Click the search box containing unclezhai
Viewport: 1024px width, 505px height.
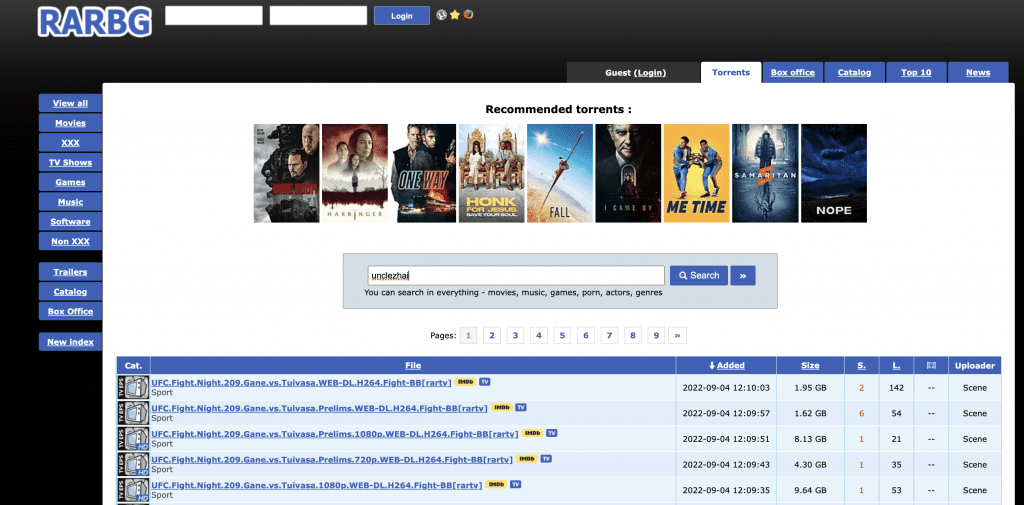516,276
